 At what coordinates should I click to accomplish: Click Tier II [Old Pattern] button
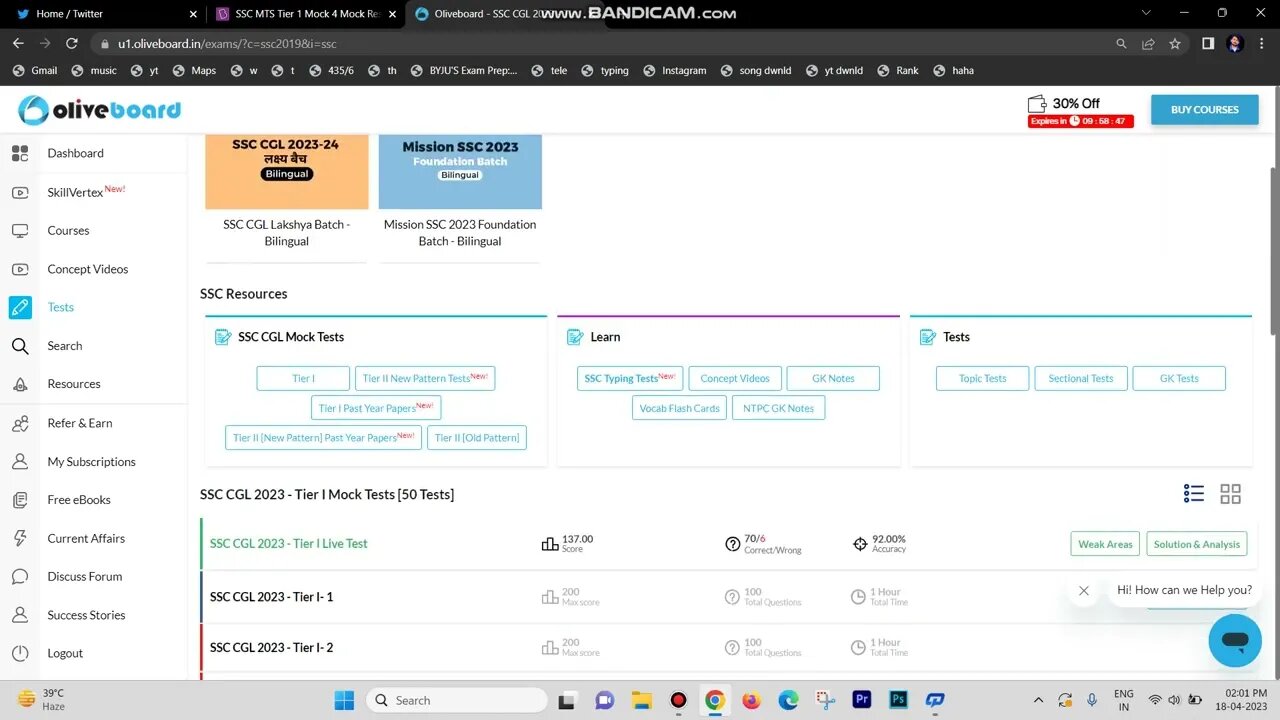click(x=477, y=438)
